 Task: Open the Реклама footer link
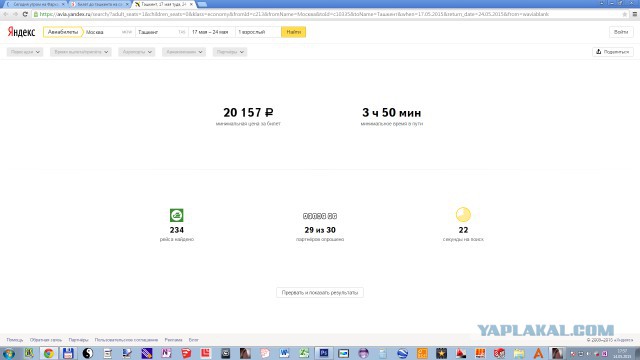pos(173,340)
